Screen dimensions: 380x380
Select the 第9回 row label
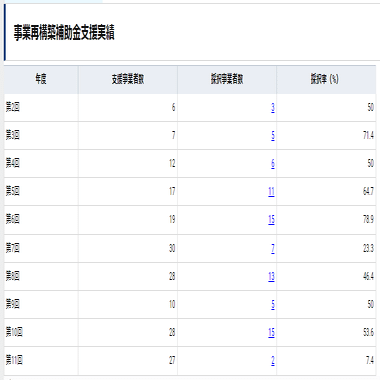coord(13,304)
